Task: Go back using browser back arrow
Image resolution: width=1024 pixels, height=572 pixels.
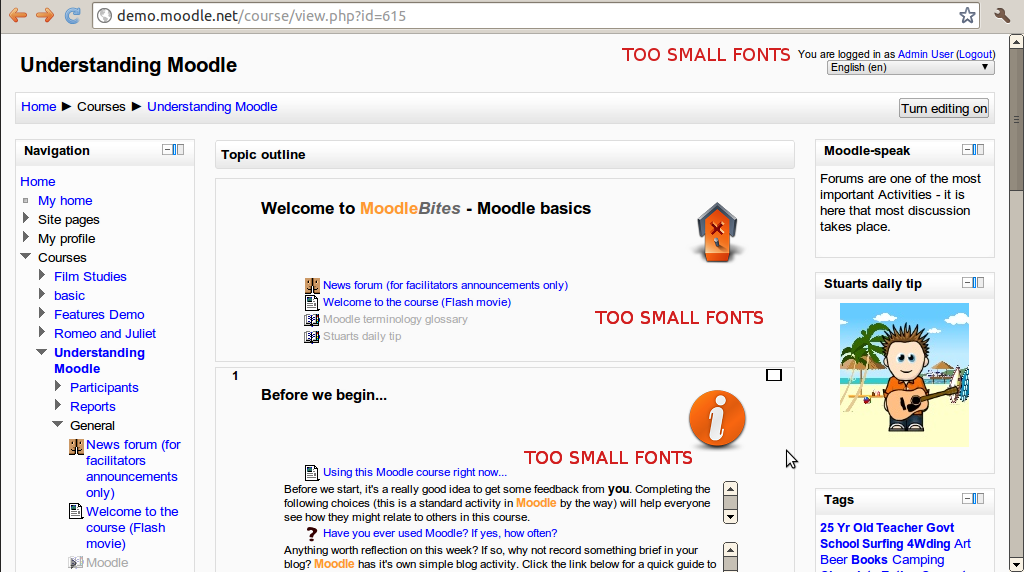Action: click(18, 15)
